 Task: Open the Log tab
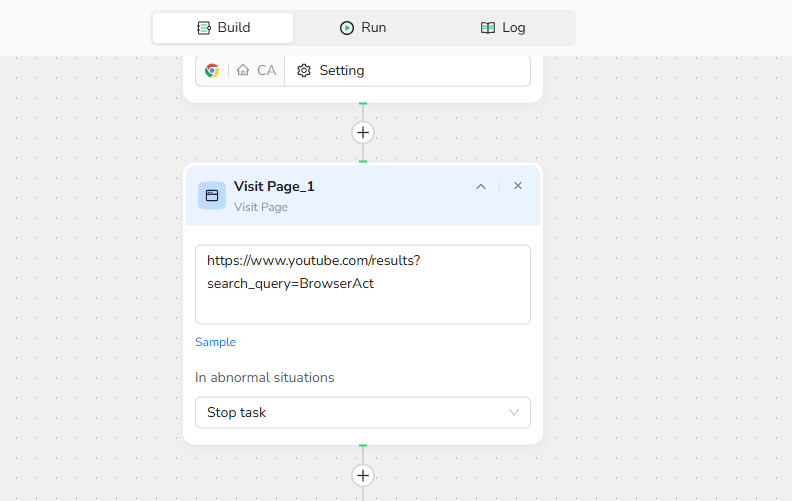tap(503, 28)
